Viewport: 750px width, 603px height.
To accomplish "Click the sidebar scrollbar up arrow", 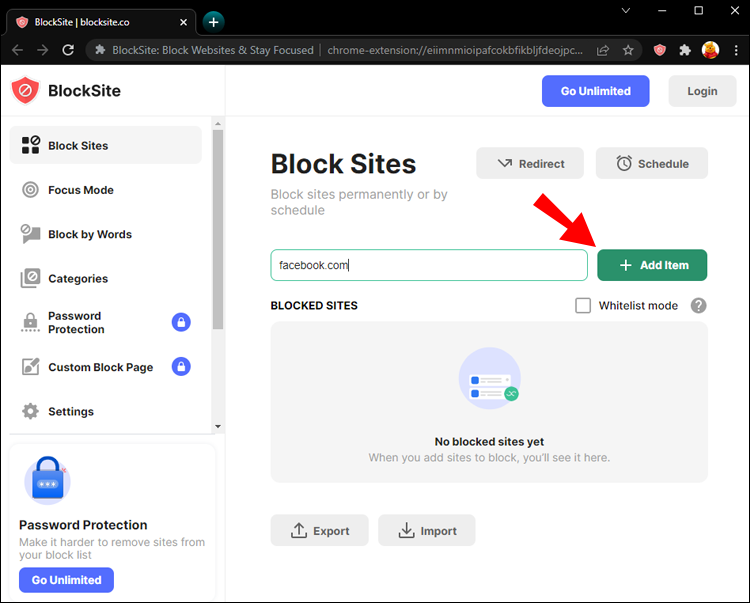I will [x=218, y=123].
